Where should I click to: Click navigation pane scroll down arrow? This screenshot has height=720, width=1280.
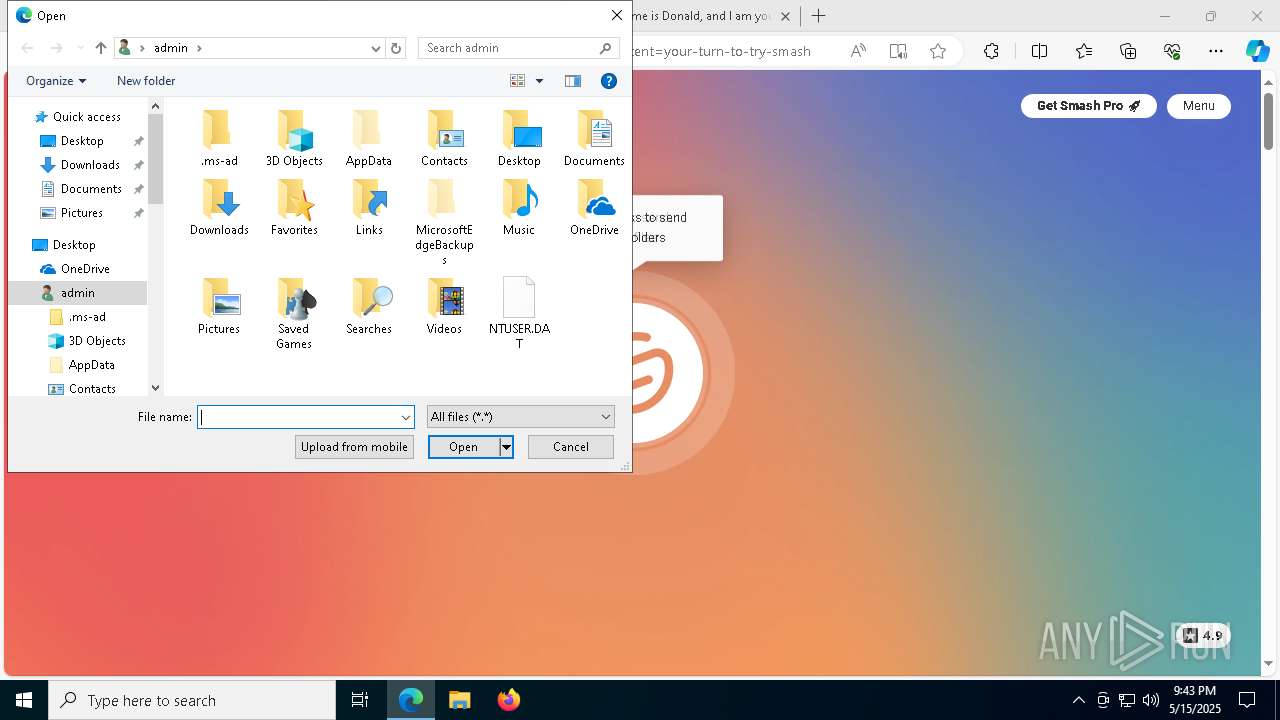tap(155, 388)
